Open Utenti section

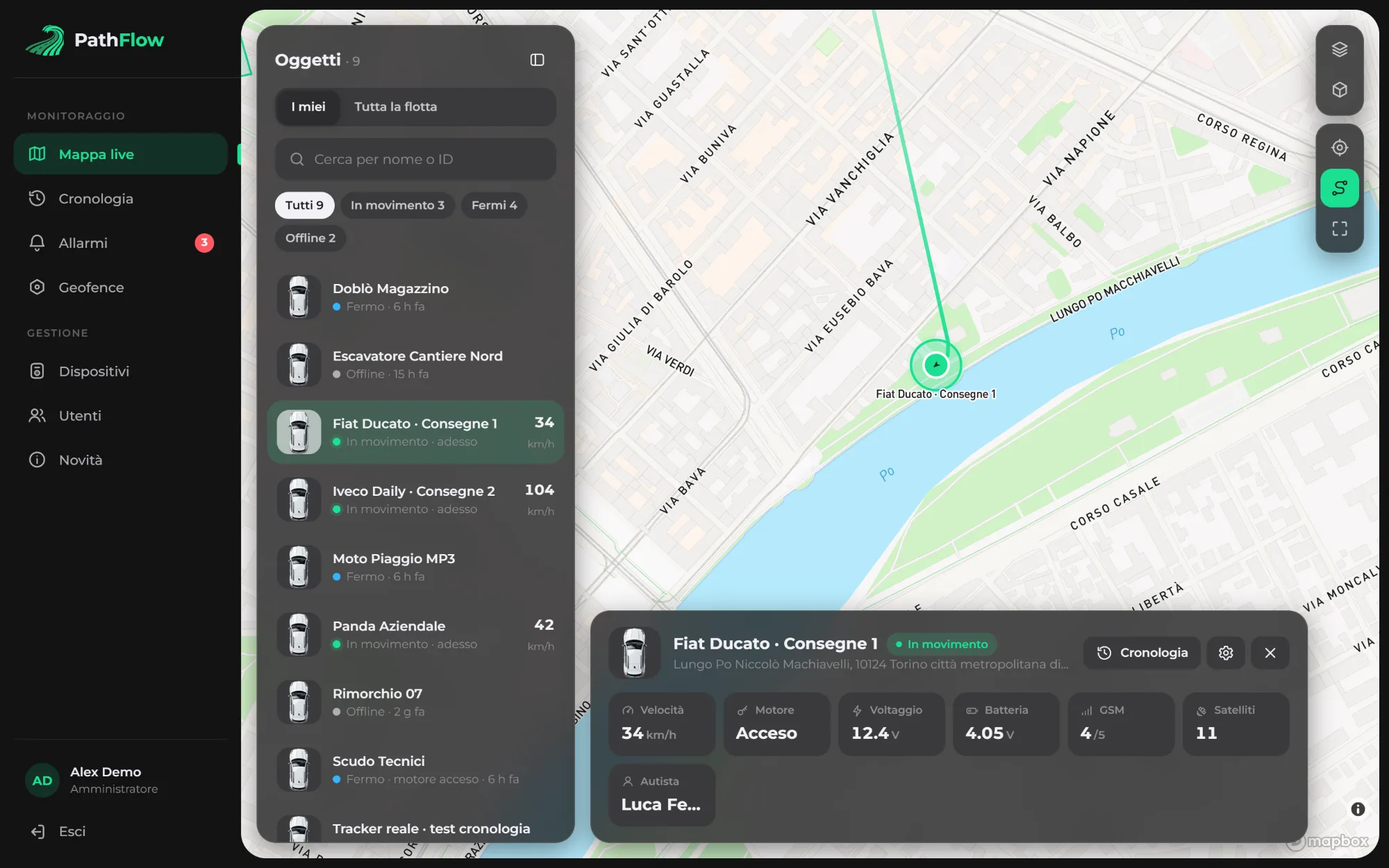click(x=120, y=416)
